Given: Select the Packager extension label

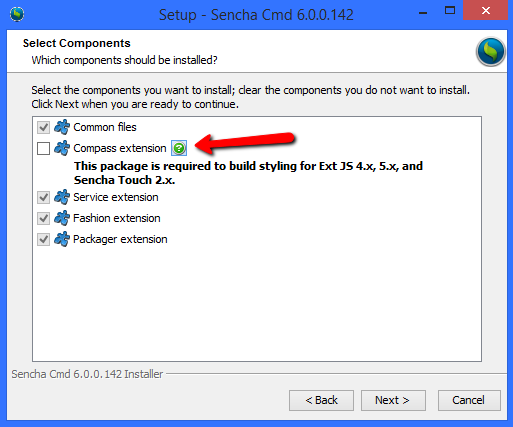Looking at the screenshot, I should 120,239.
